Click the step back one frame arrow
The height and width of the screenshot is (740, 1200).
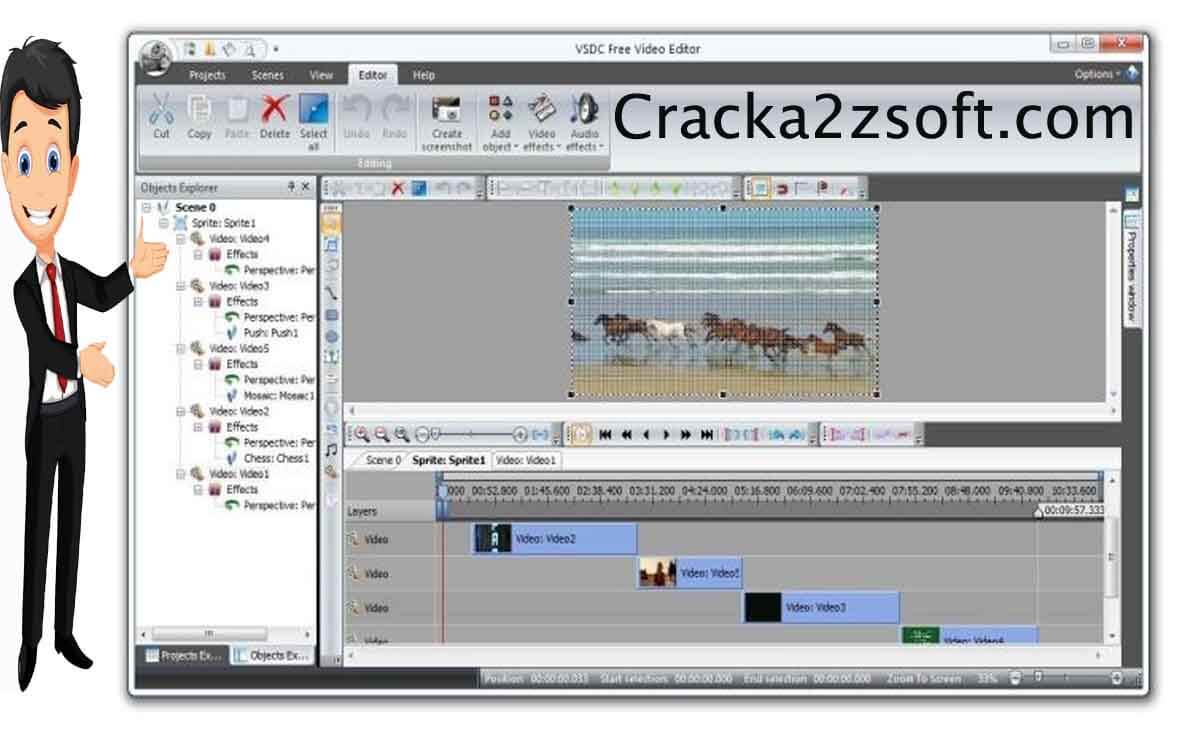point(646,434)
